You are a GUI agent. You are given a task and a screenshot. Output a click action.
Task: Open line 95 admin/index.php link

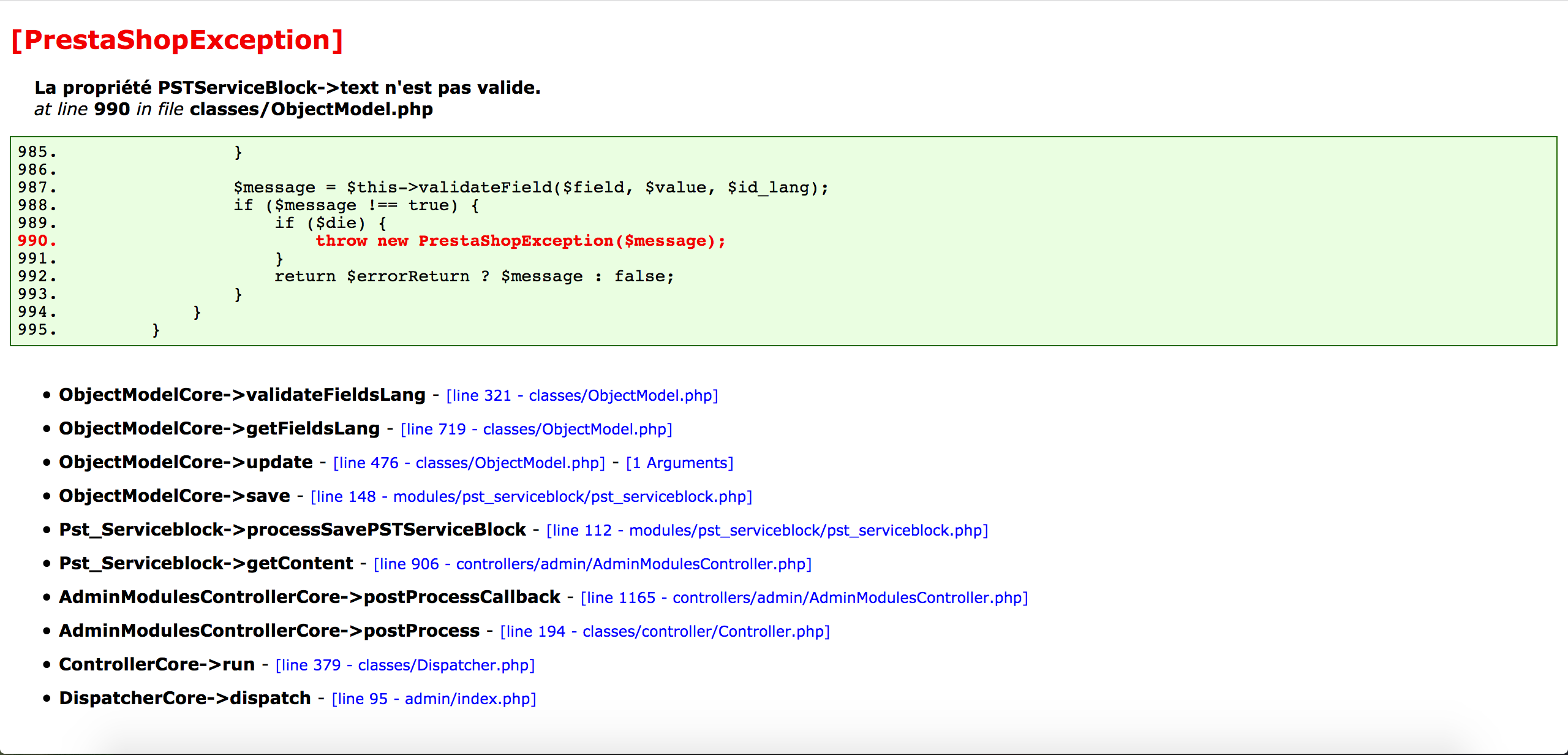tap(434, 699)
